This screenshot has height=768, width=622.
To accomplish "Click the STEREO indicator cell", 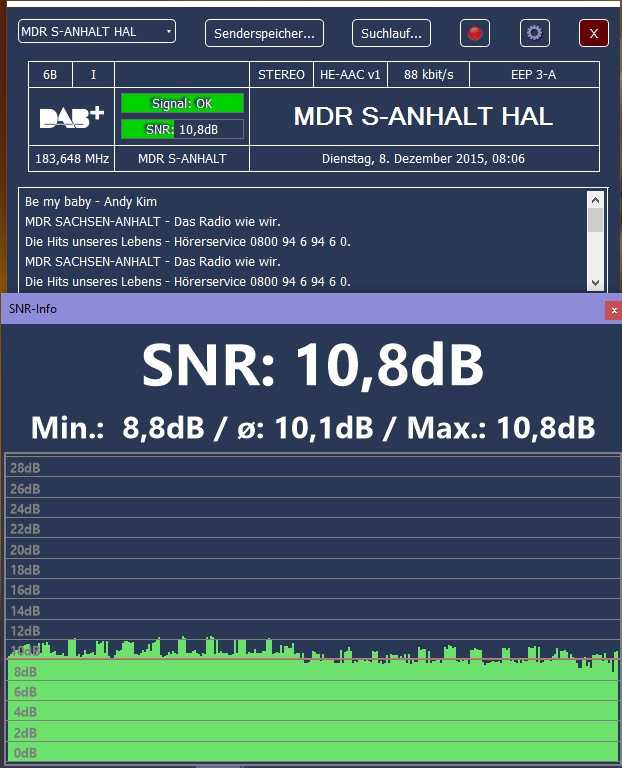I will (x=281, y=75).
